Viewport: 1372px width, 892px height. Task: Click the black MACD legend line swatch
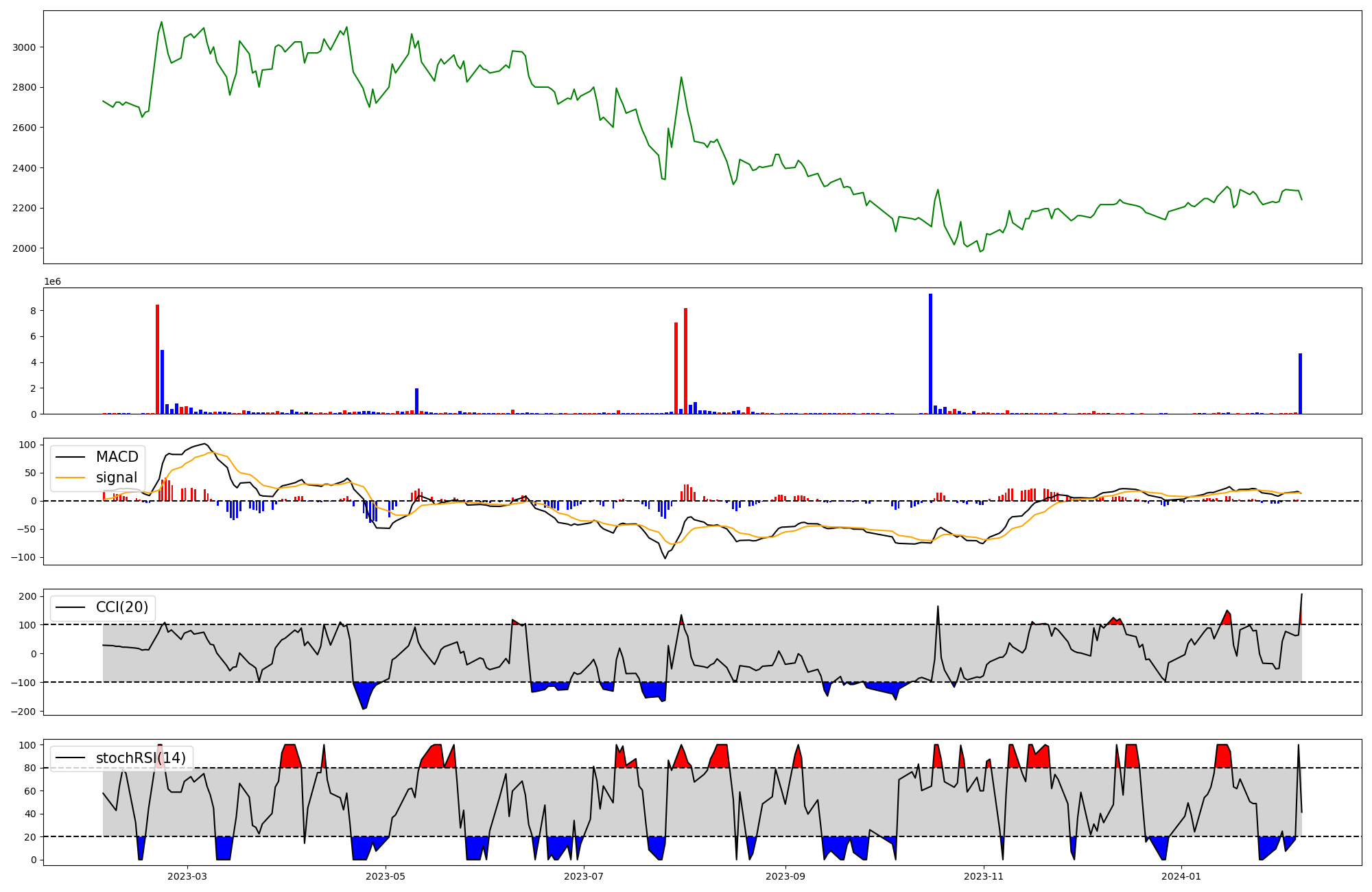pyautogui.click(x=70, y=457)
